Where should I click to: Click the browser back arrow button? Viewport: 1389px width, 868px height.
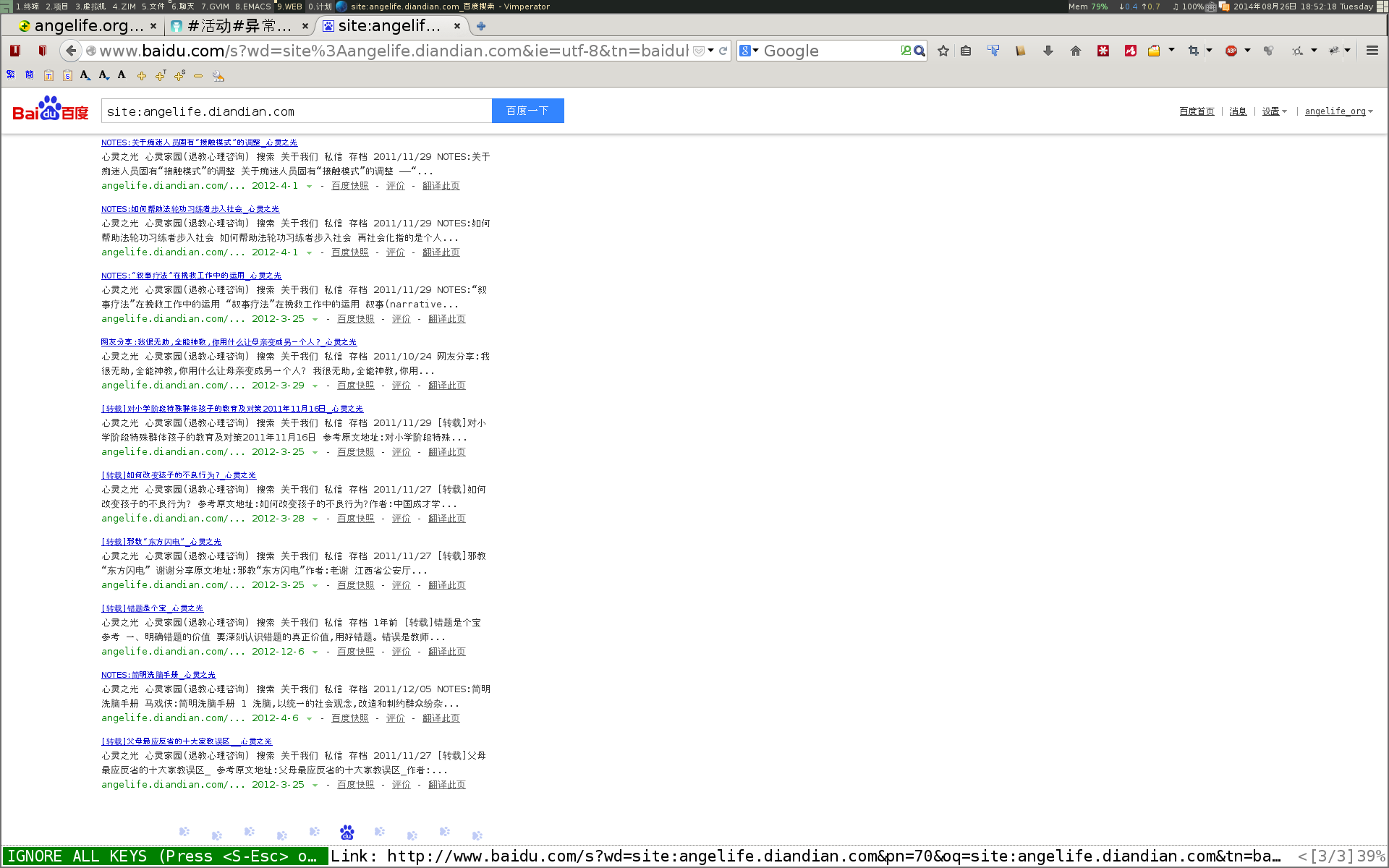coord(70,51)
